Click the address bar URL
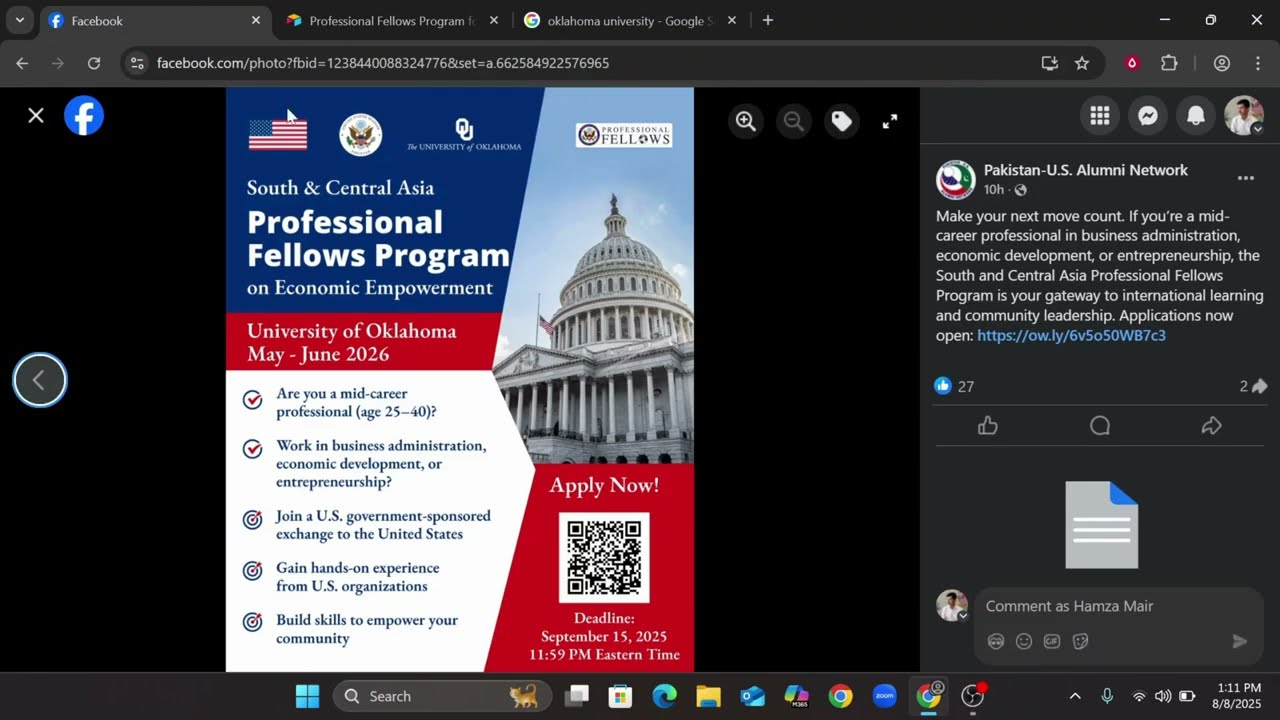The image size is (1280, 720). tap(383, 63)
